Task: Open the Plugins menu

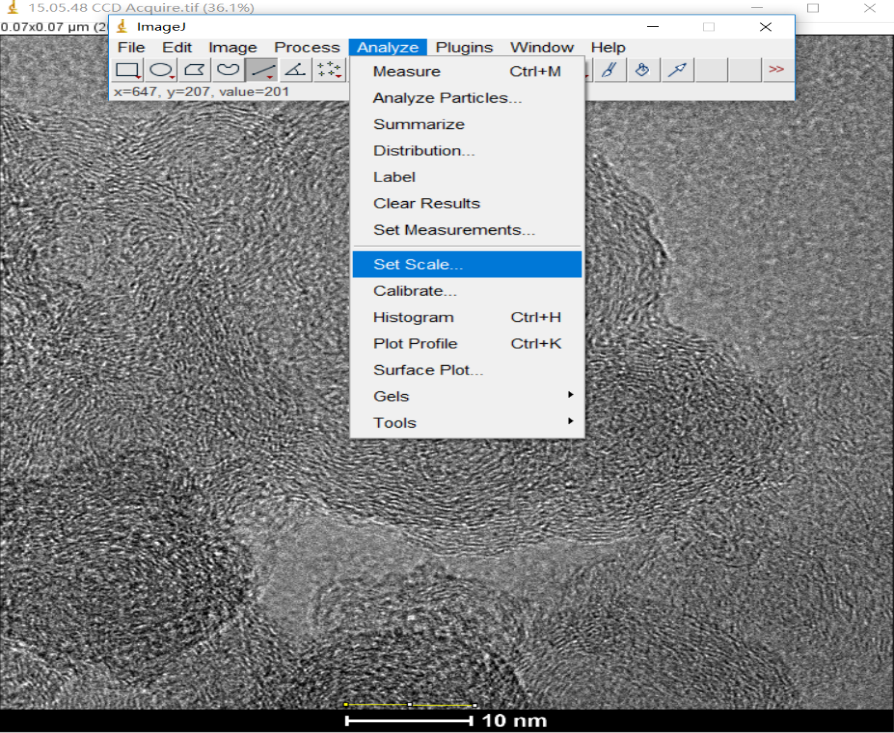Action: 464,47
